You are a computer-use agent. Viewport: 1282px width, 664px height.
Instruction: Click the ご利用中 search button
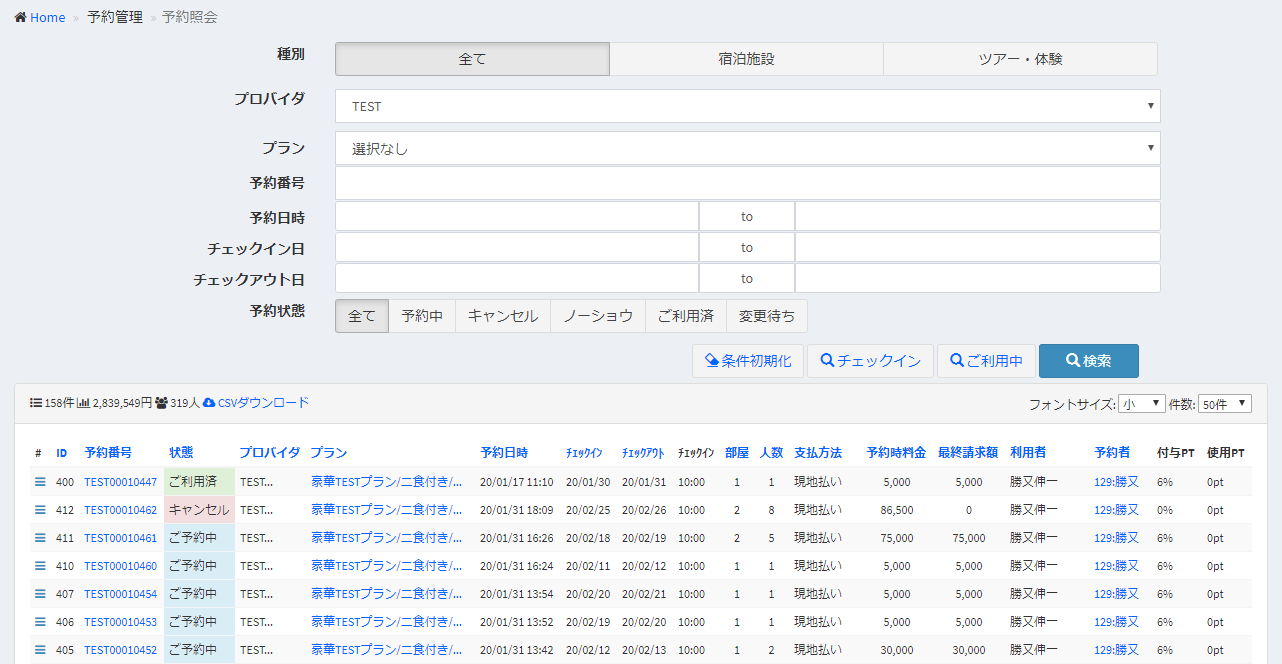pyautogui.click(x=986, y=361)
